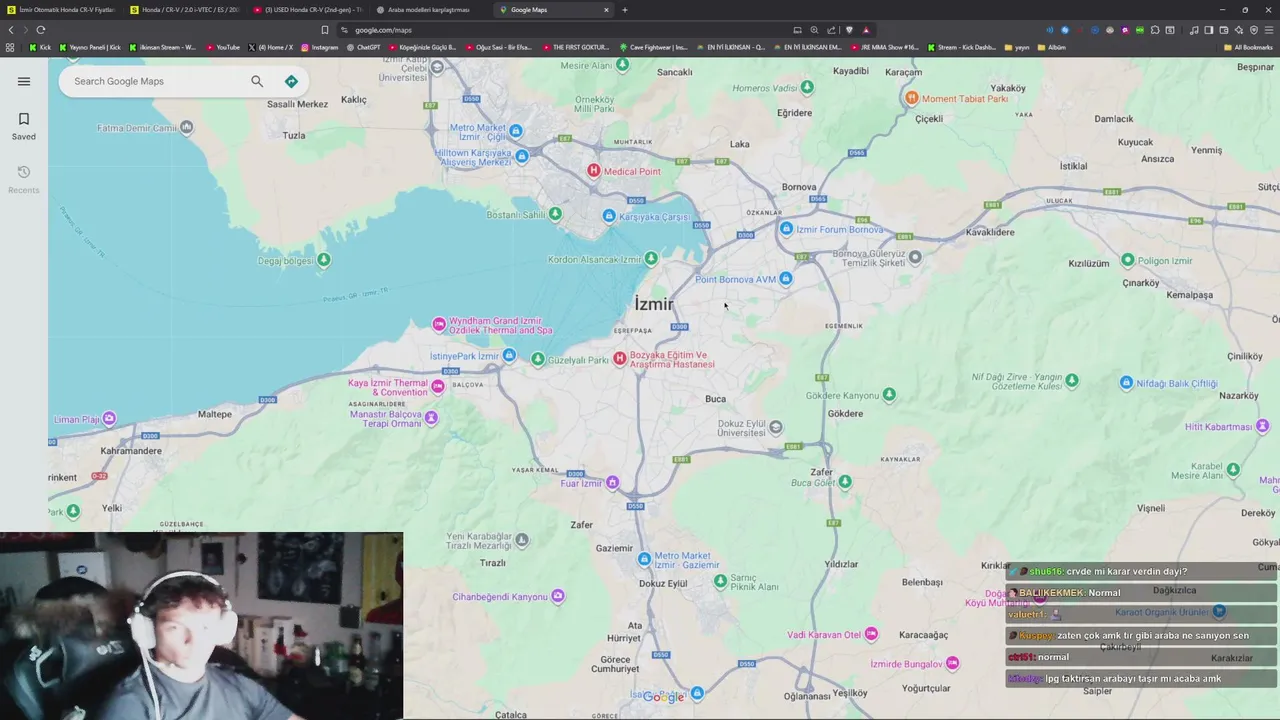Open the Instagram bookmark

pos(319,47)
